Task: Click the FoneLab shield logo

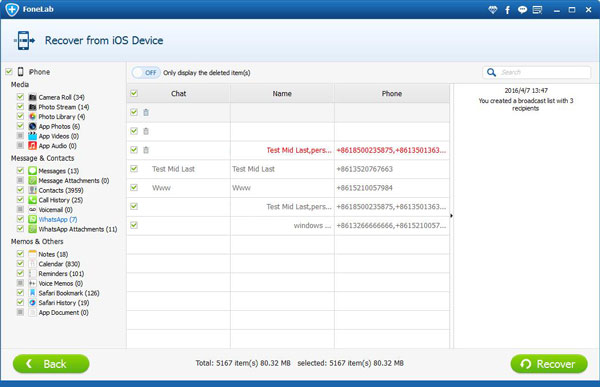Action: point(12,9)
